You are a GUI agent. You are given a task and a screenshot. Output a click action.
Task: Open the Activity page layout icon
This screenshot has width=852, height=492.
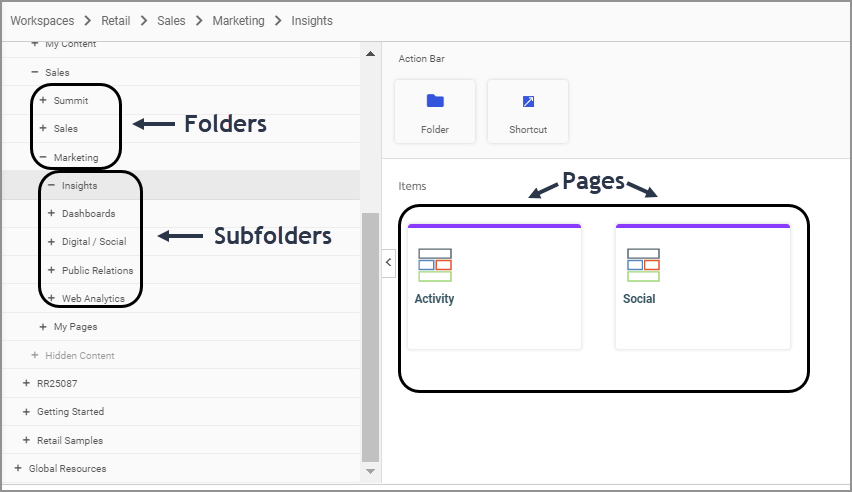point(435,265)
